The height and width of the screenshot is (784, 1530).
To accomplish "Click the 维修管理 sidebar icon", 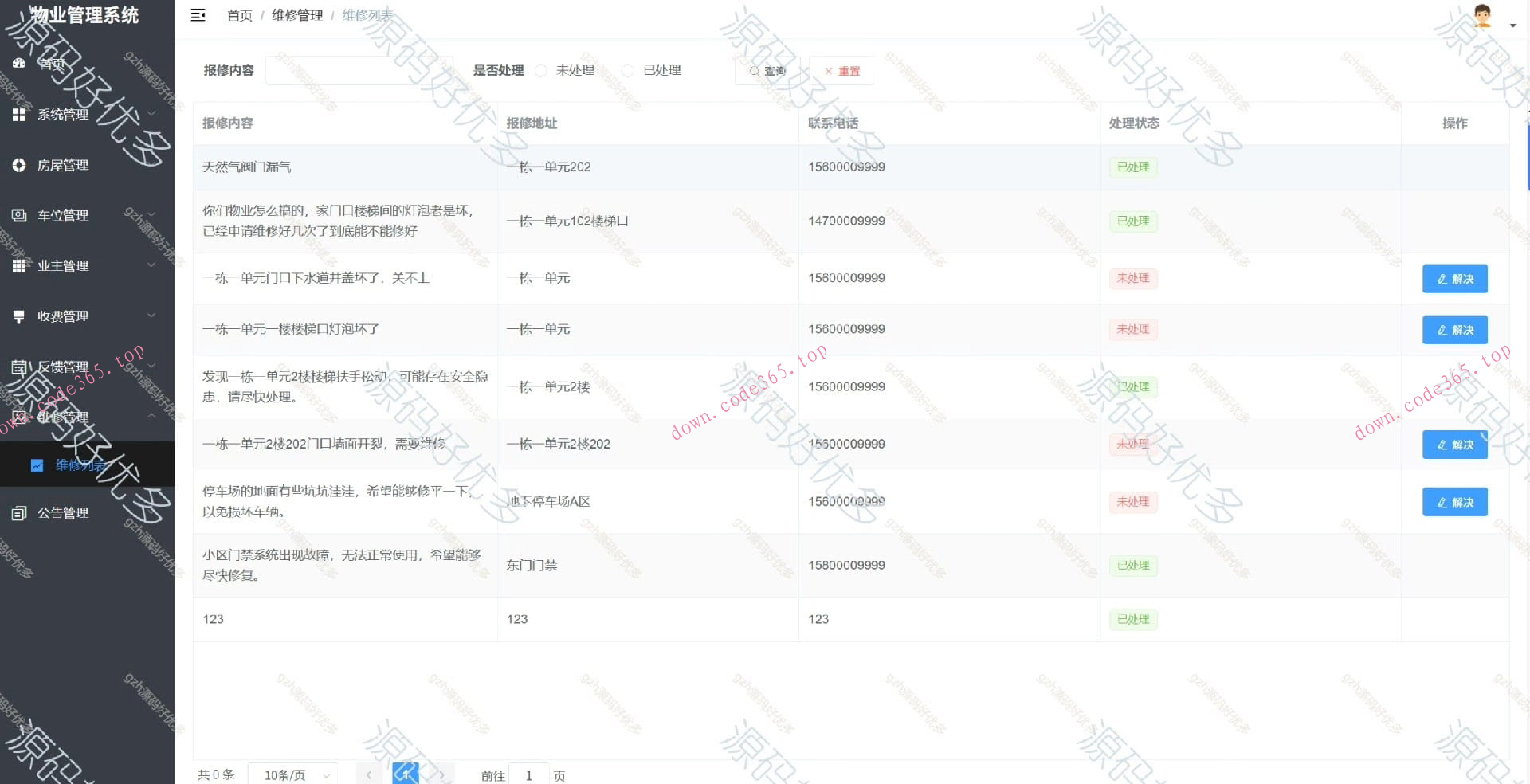I will [20, 415].
